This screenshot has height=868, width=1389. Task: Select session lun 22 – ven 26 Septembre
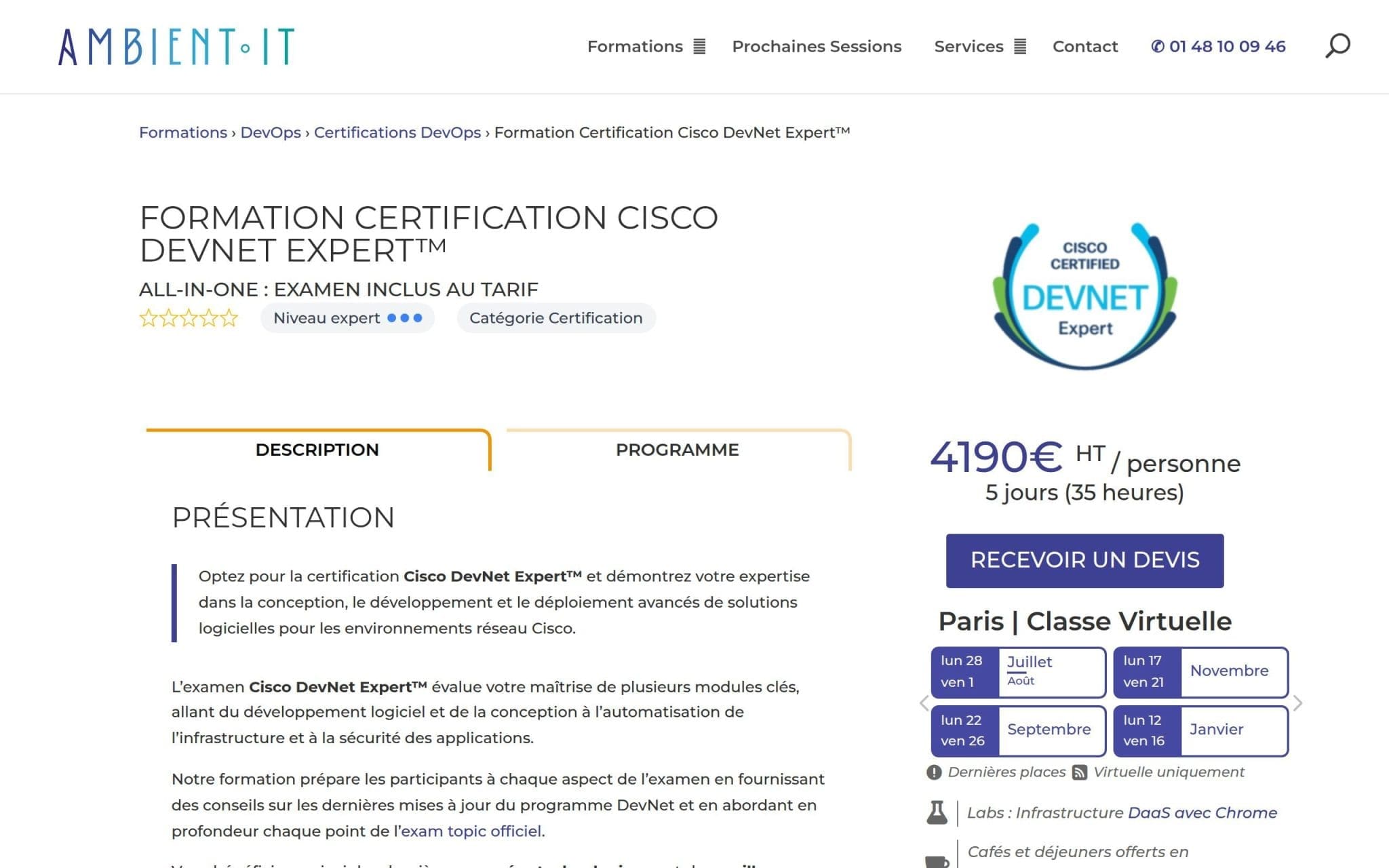click(x=1018, y=731)
